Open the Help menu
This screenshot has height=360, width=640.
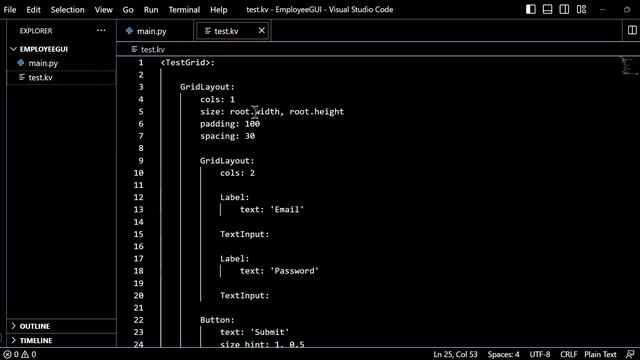point(219,9)
